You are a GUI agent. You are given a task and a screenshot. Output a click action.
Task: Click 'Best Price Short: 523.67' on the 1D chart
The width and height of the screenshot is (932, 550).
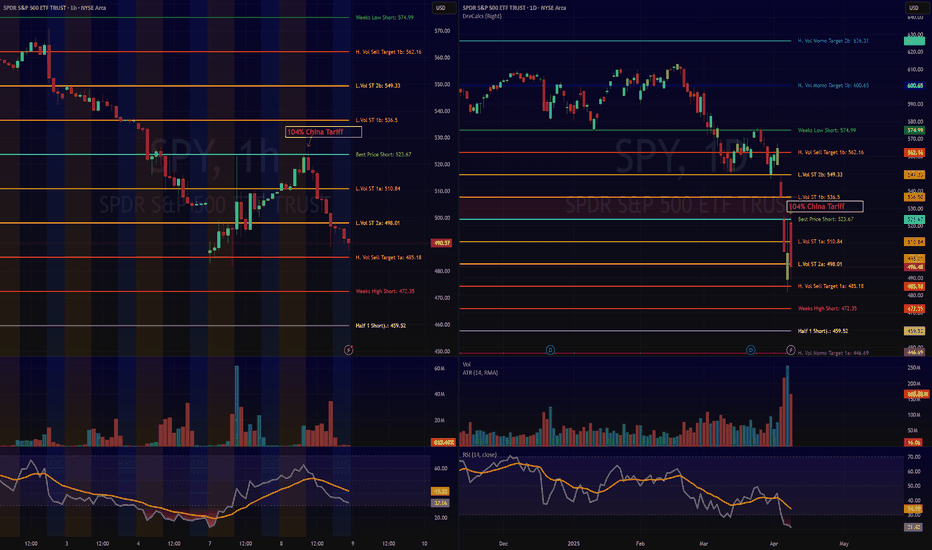pos(826,219)
